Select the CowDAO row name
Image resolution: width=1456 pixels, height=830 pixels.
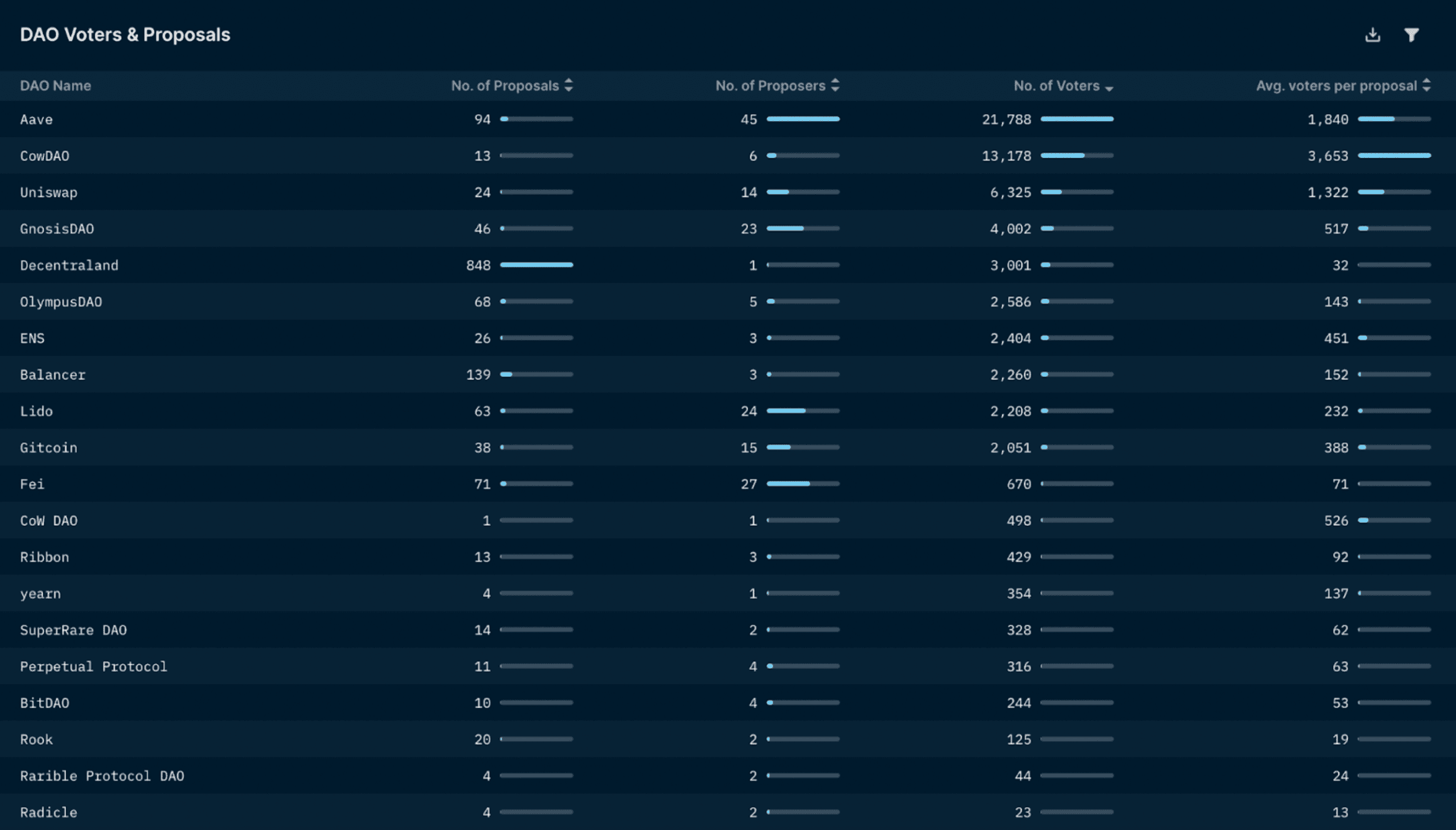click(x=45, y=156)
